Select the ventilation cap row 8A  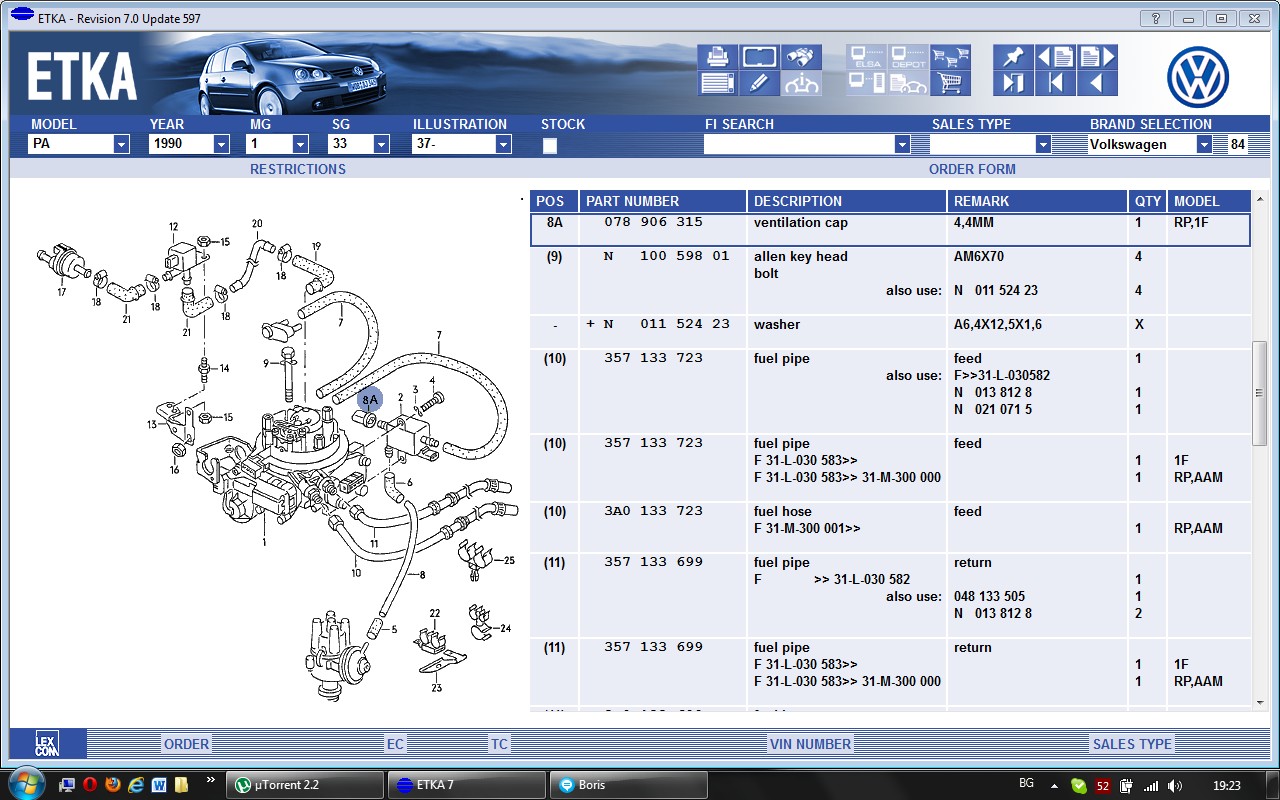pos(890,229)
